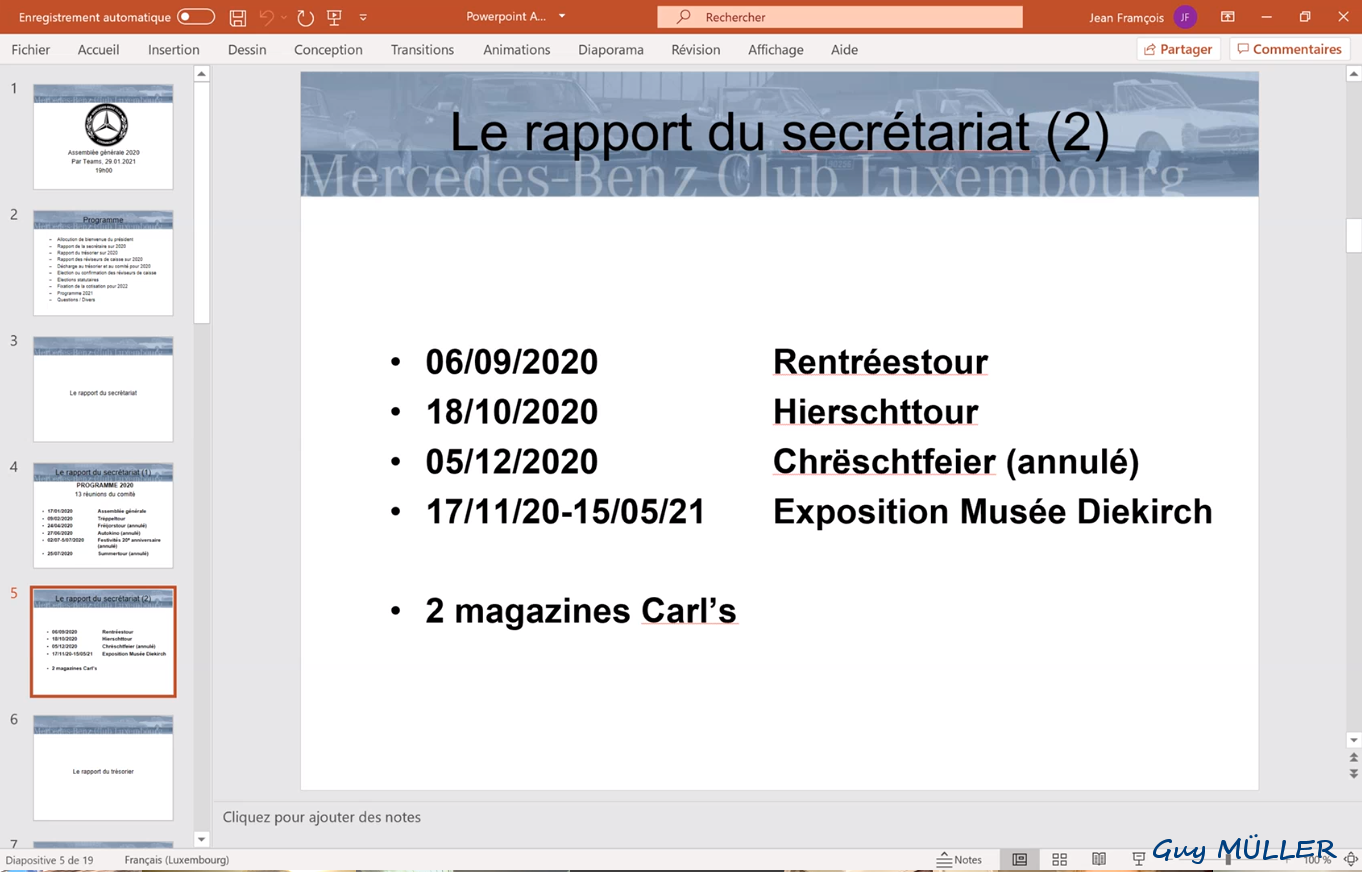Click the Save icon in title bar
The height and width of the screenshot is (872, 1362).
pyautogui.click(x=237, y=17)
